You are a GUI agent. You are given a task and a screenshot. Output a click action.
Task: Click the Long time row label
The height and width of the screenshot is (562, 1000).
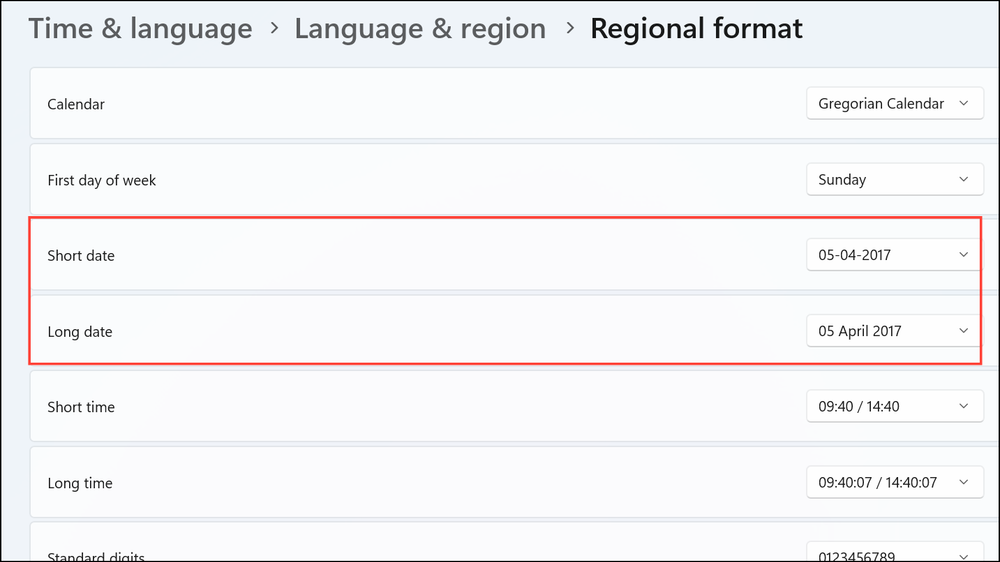tap(80, 483)
